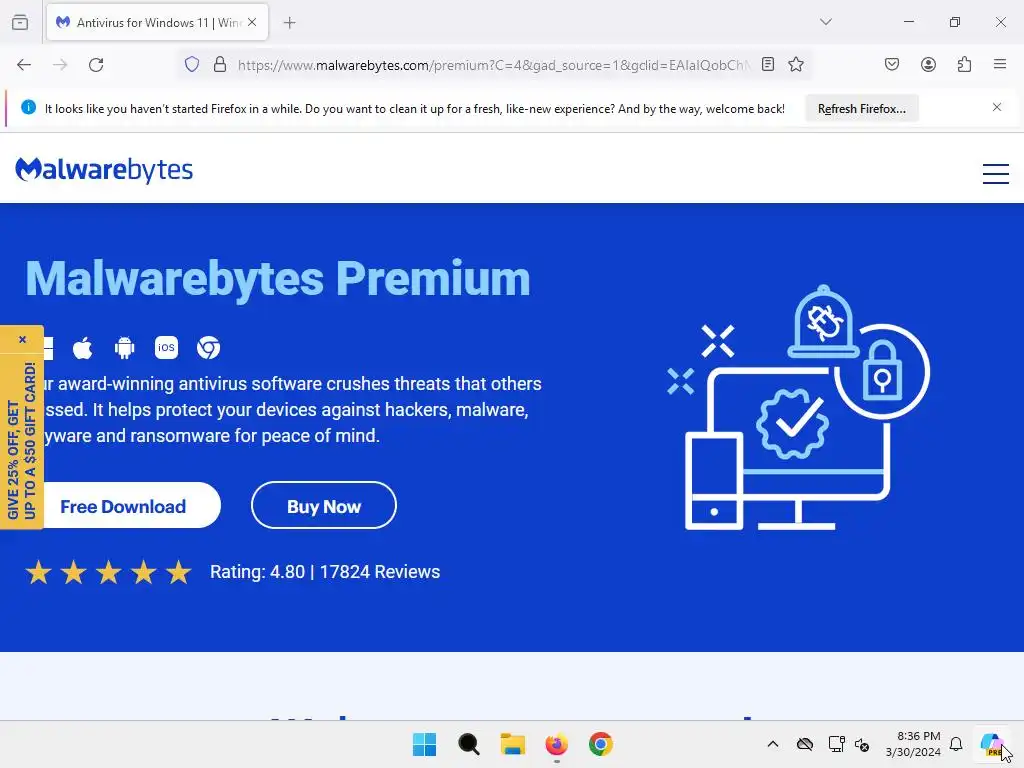Viewport: 1024px width, 768px height.
Task: Go back to previous page
Action: (24, 65)
